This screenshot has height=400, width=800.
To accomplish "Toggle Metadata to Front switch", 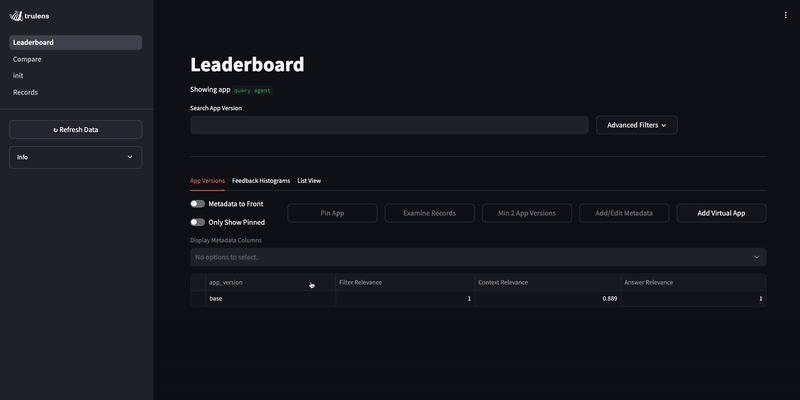I will click(x=198, y=204).
